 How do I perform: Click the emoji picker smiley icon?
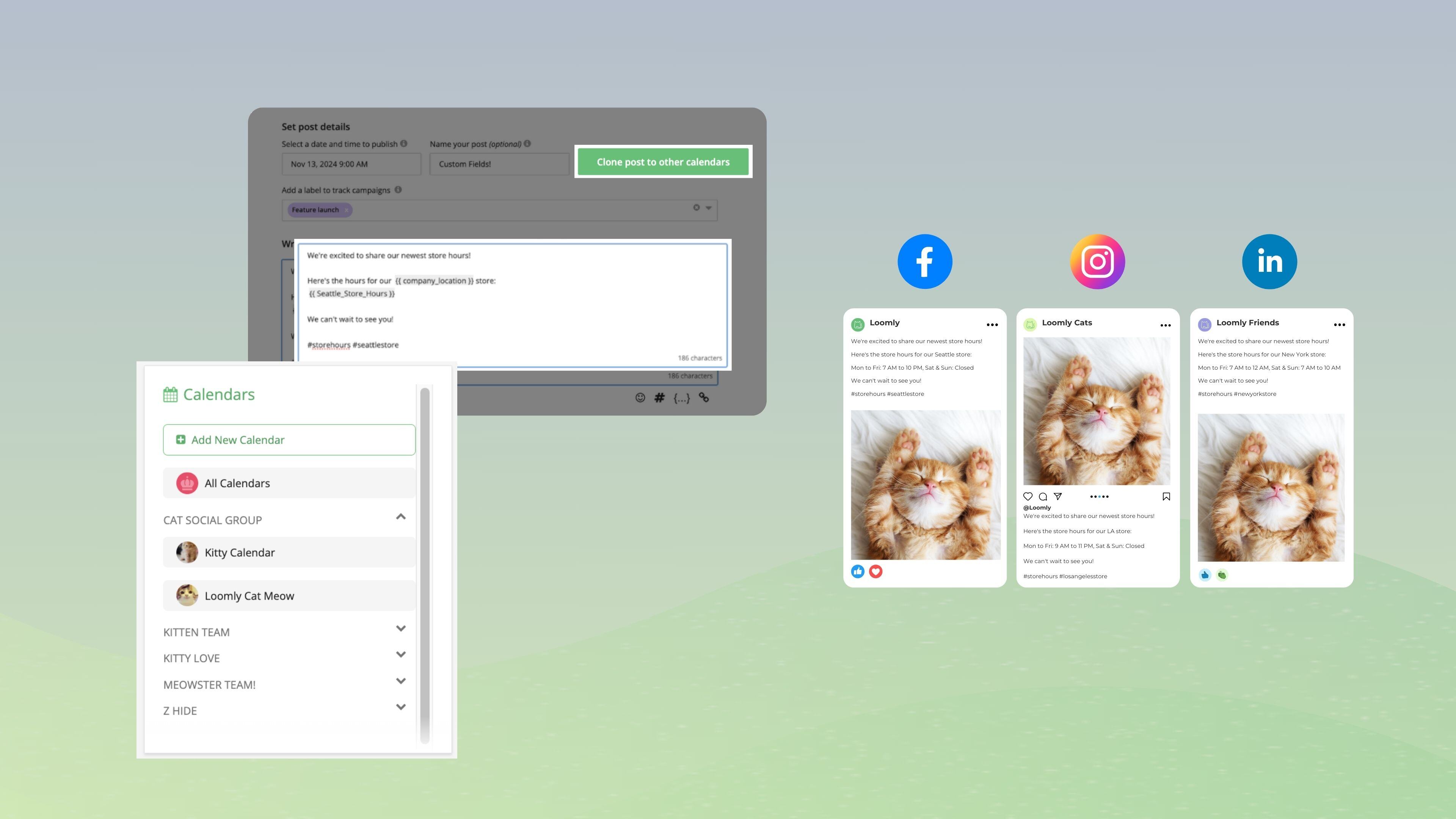pyautogui.click(x=640, y=397)
